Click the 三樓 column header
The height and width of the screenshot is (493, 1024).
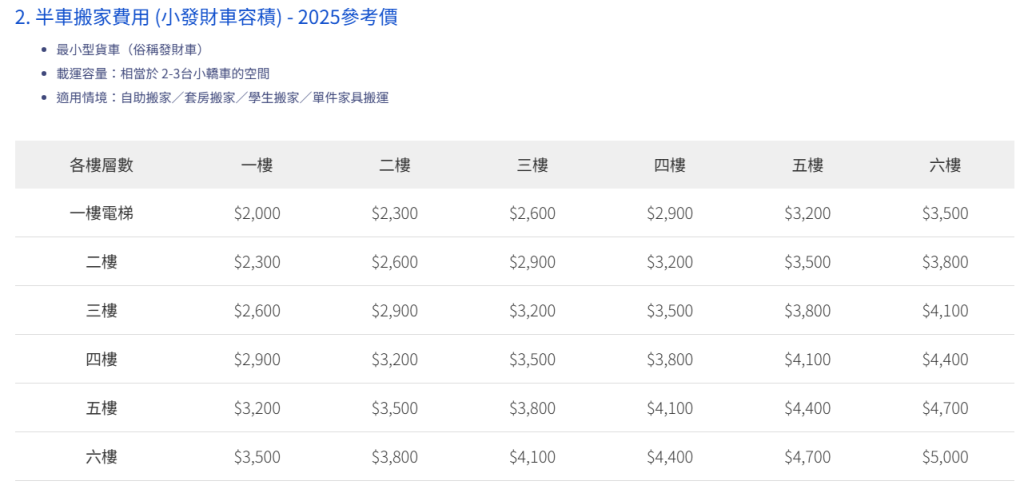pos(532,165)
